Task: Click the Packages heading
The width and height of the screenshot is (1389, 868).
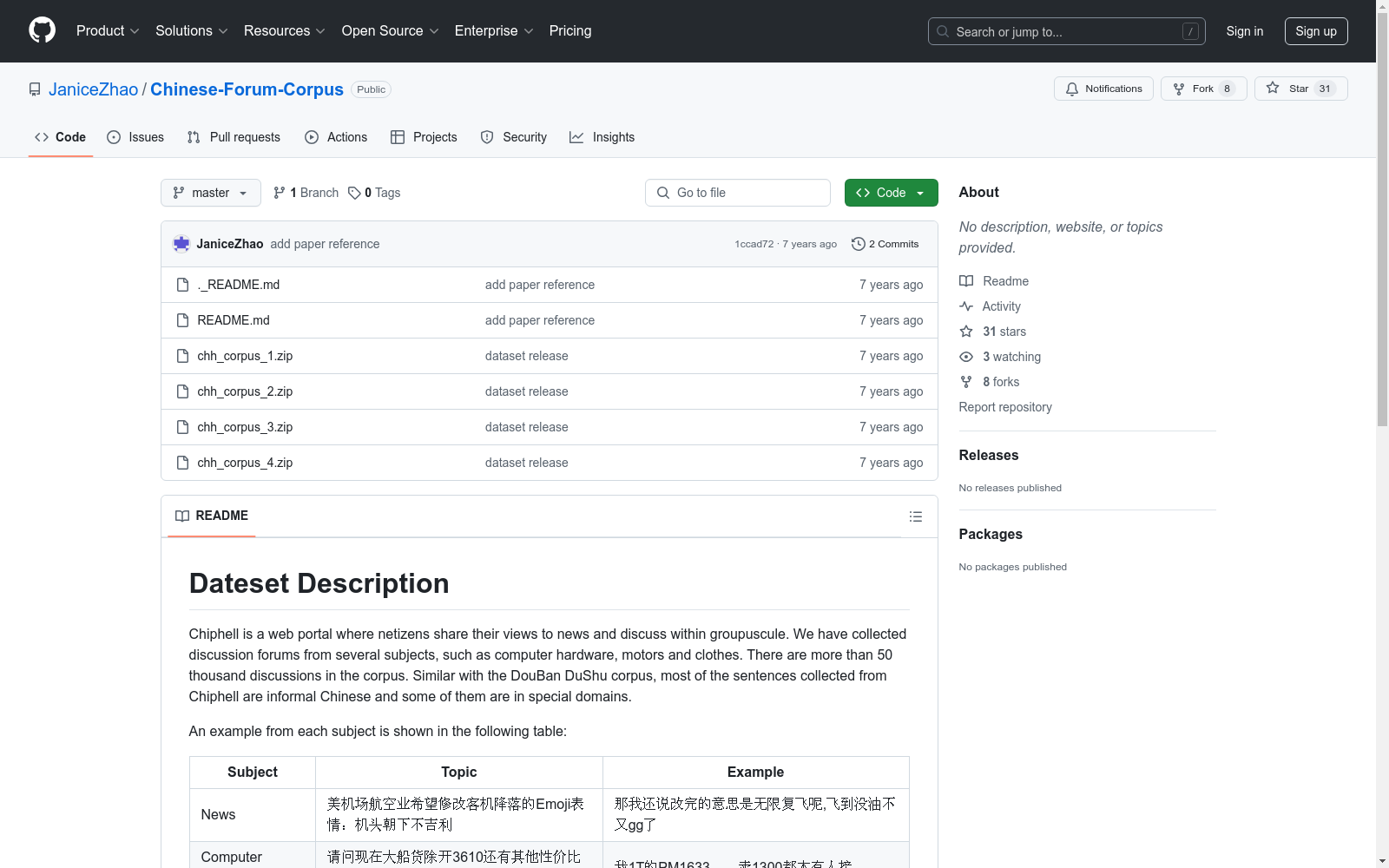Action: tap(991, 534)
